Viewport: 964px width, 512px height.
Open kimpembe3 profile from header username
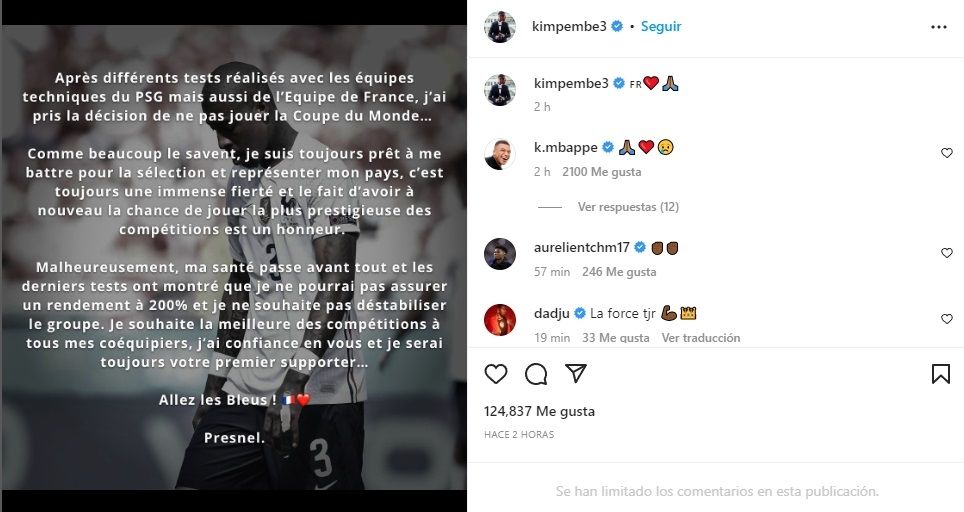(x=569, y=26)
